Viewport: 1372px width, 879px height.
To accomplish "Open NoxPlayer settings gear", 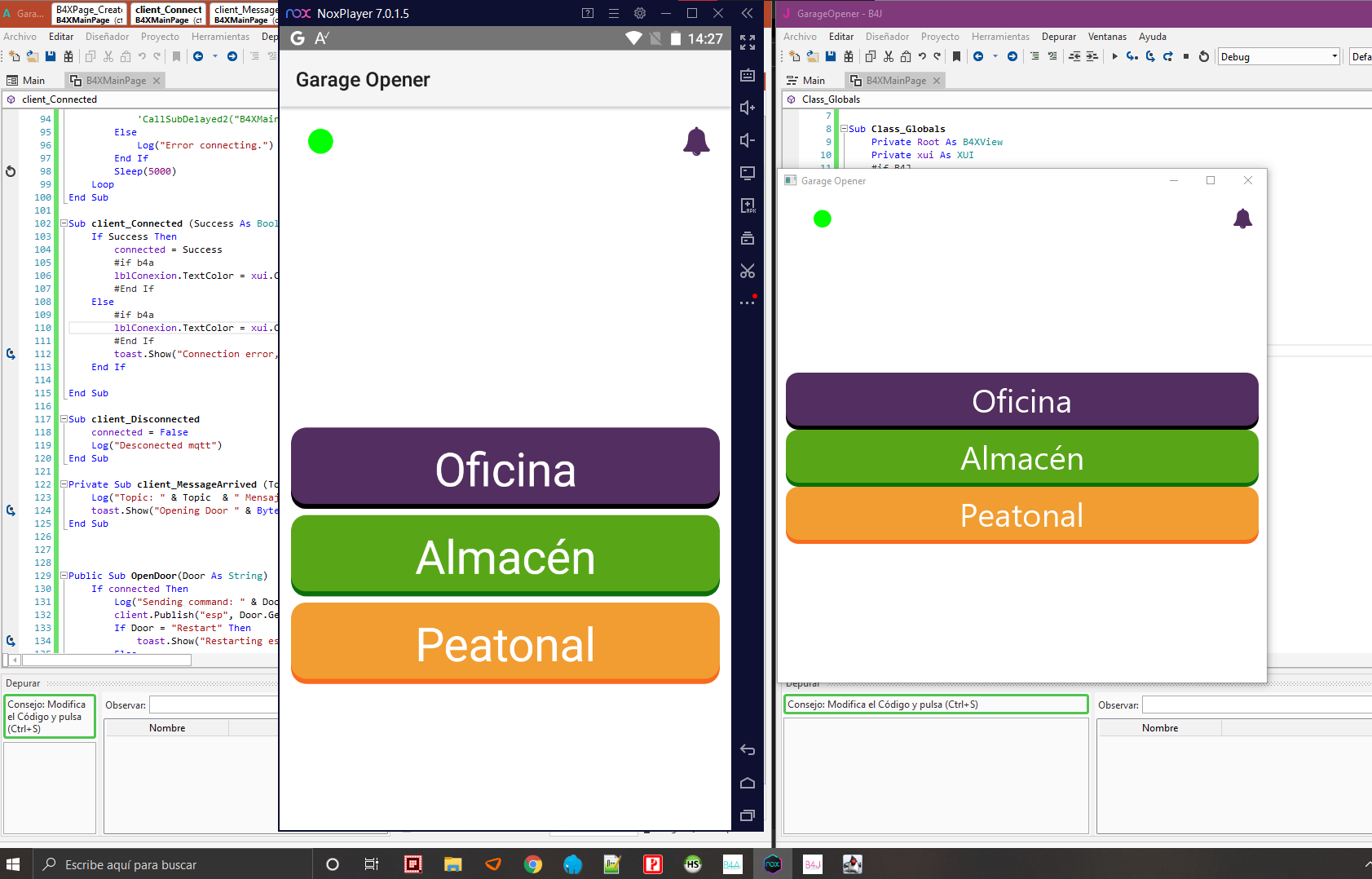I will [640, 13].
